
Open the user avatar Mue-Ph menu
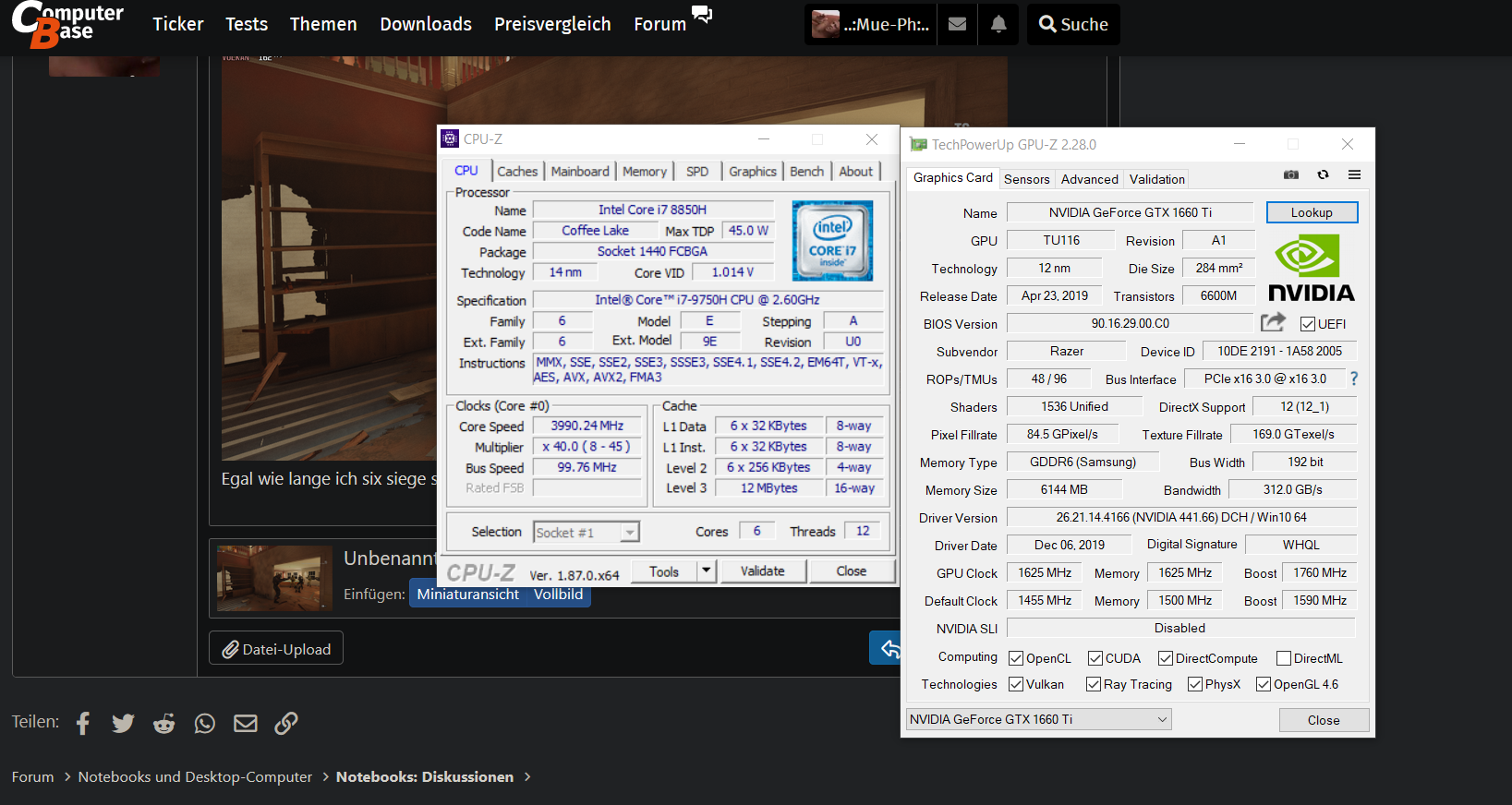[x=870, y=24]
